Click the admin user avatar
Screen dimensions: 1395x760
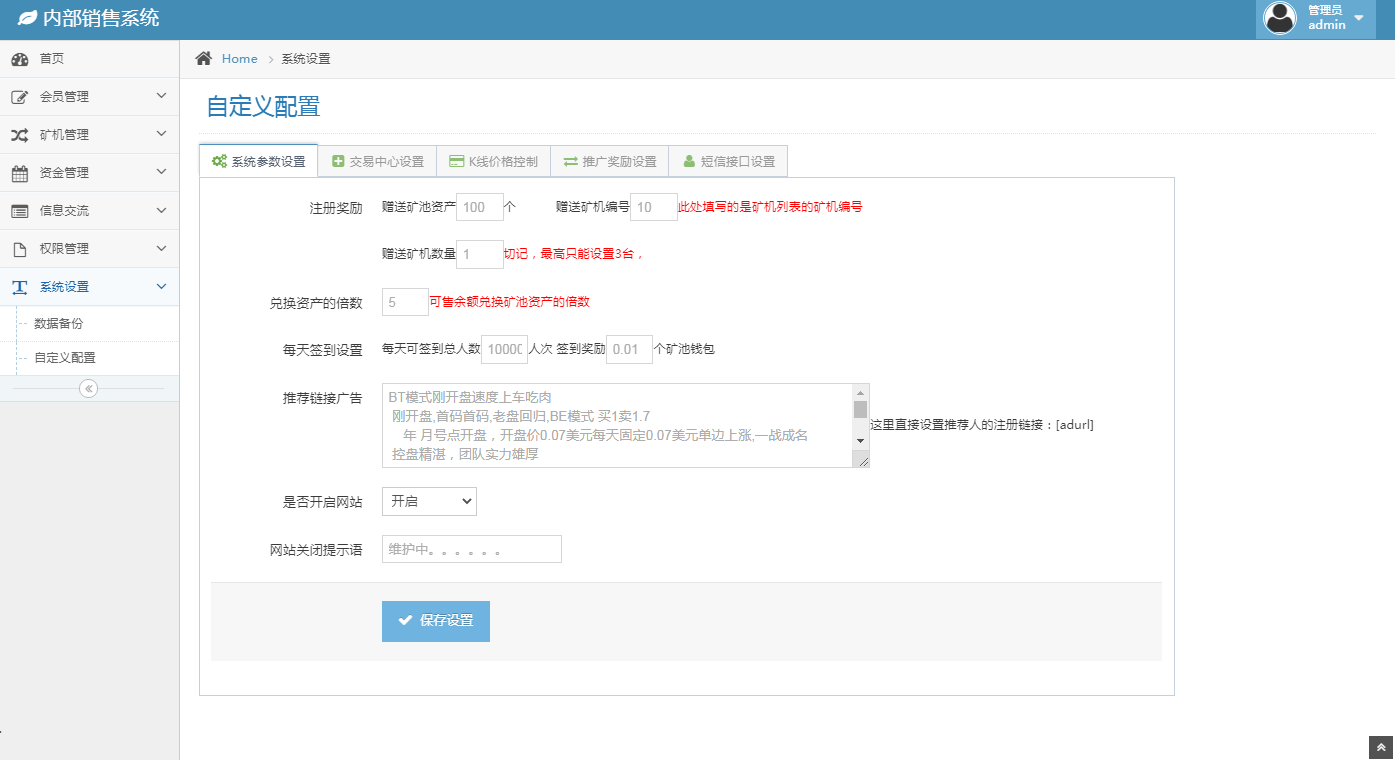click(1280, 18)
